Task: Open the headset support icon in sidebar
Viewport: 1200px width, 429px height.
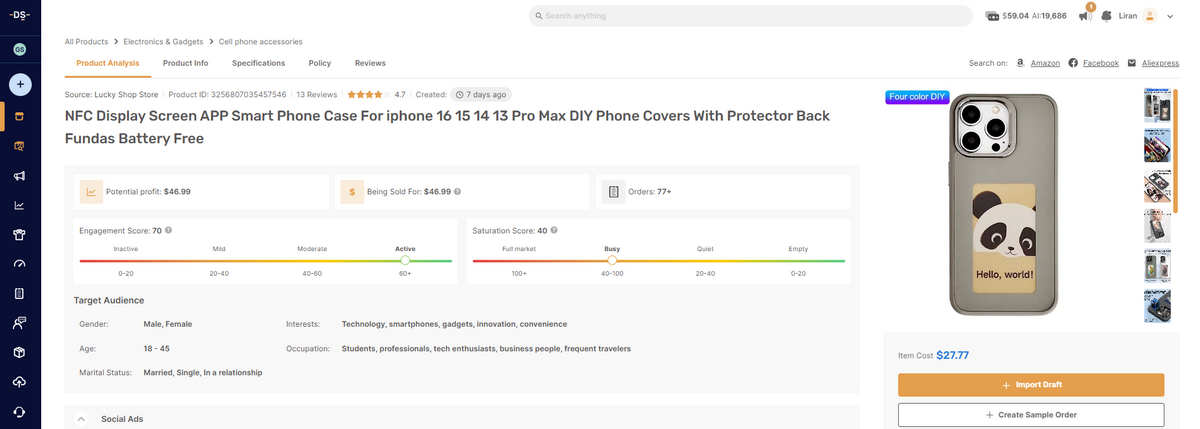Action: click(19, 412)
